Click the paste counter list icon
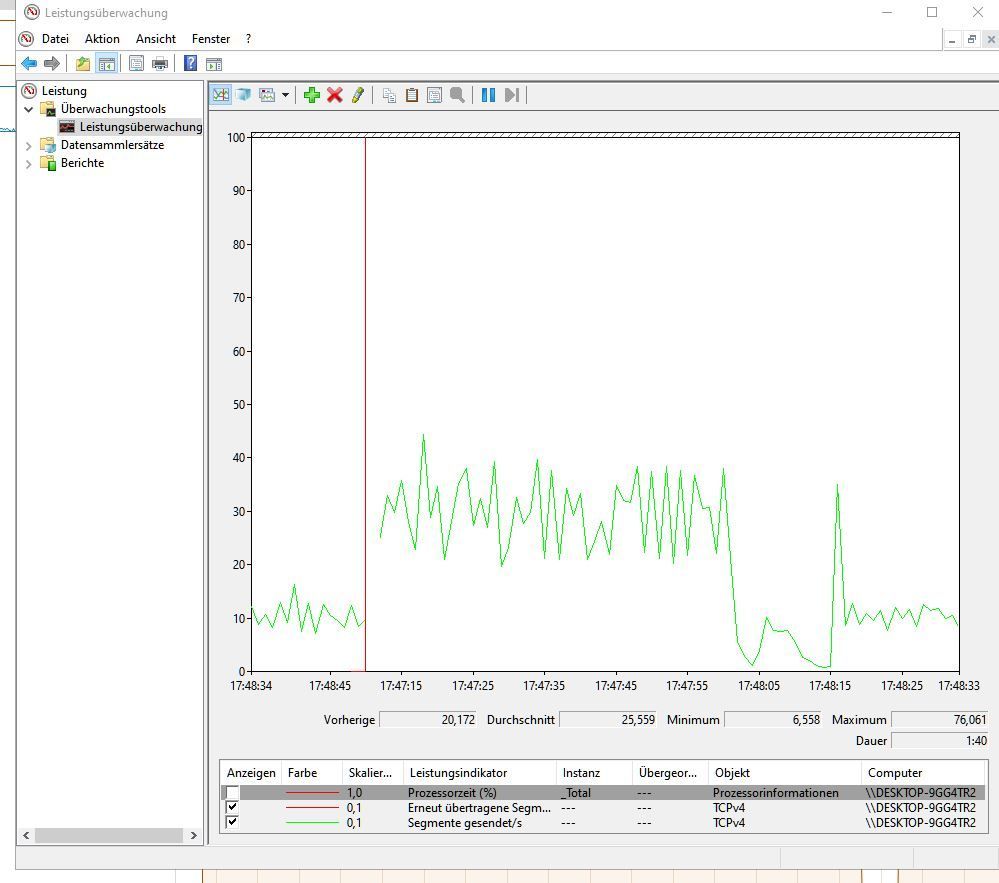Viewport: 999px width, 883px height. (x=411, y=95)
